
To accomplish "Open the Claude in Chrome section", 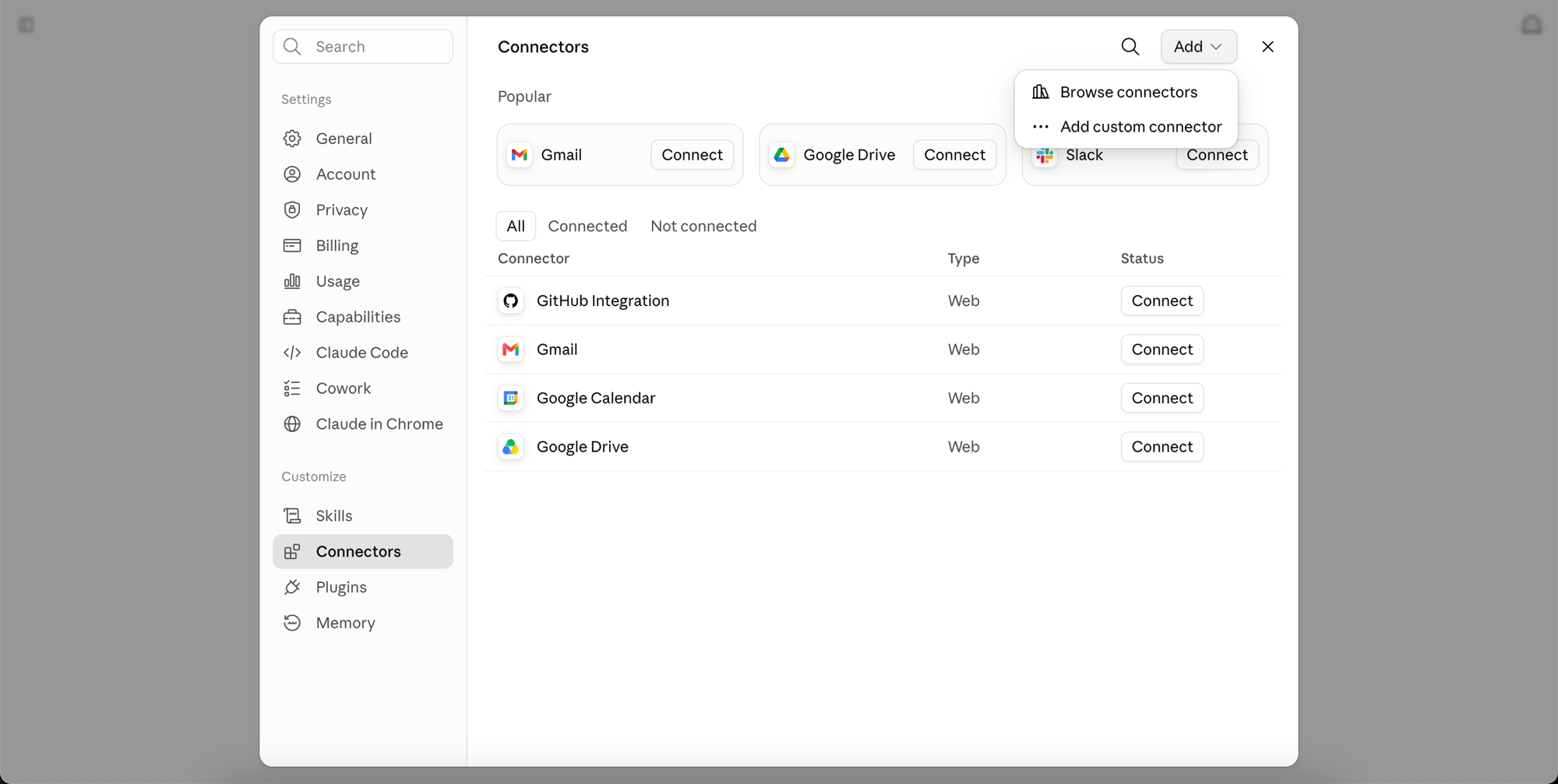I will tap(363, 424).
